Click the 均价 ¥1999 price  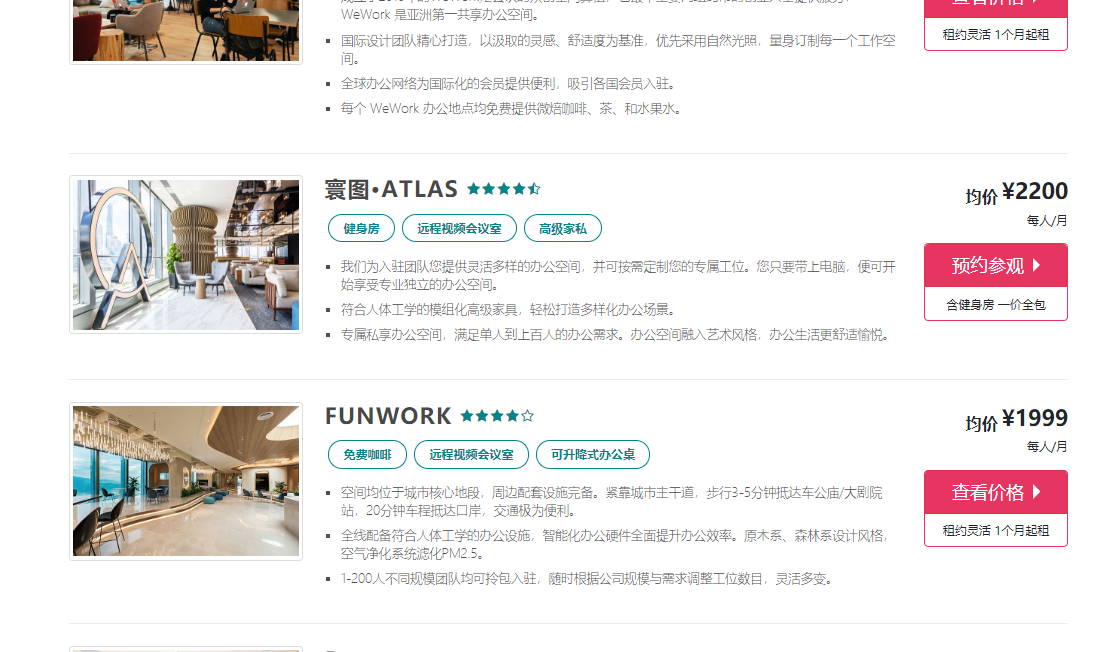(x=1017, y=420)
